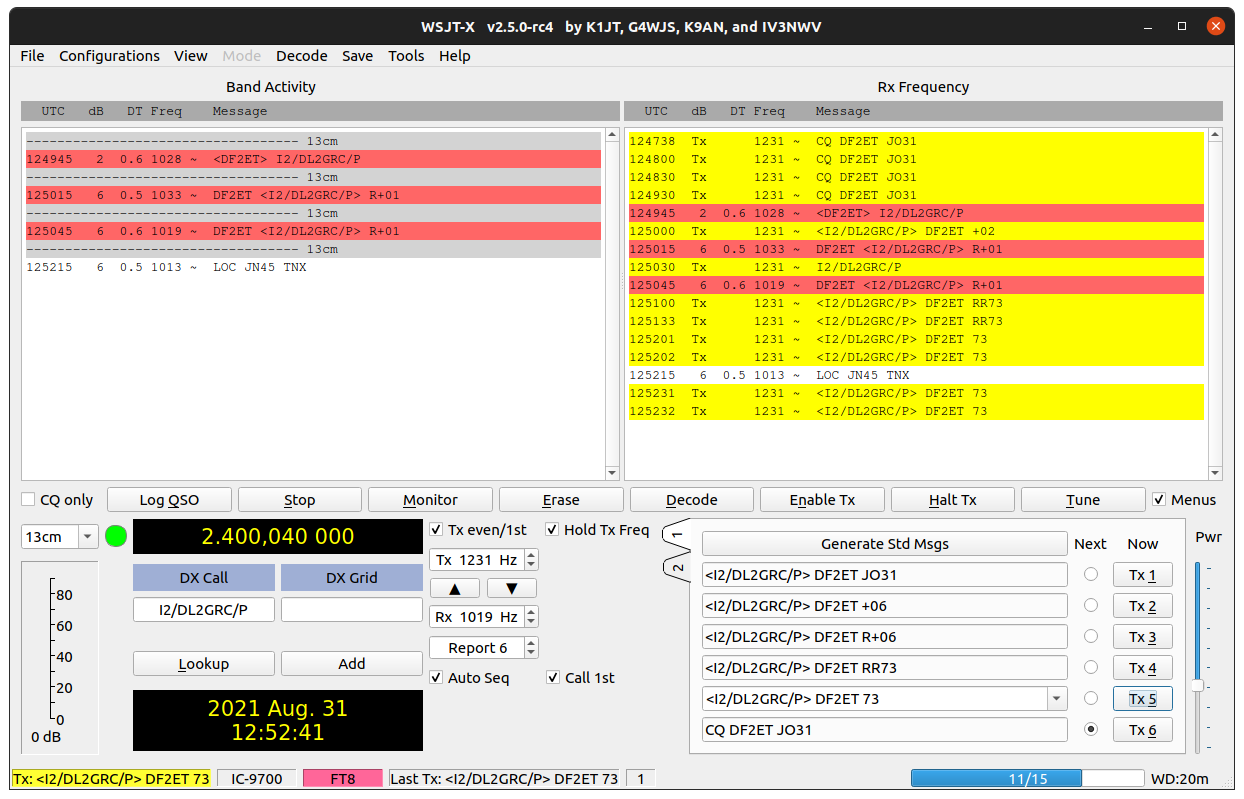Screen dimensions: 1244x799
Task: Open the Decode menu
Action: (x=301, y=56)
